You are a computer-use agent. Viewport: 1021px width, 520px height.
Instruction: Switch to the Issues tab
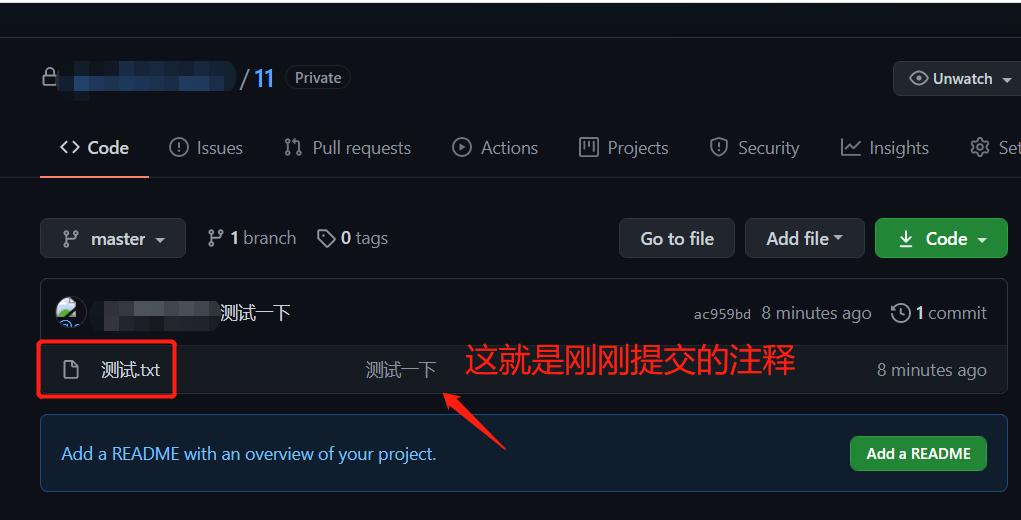pos(206,148)
